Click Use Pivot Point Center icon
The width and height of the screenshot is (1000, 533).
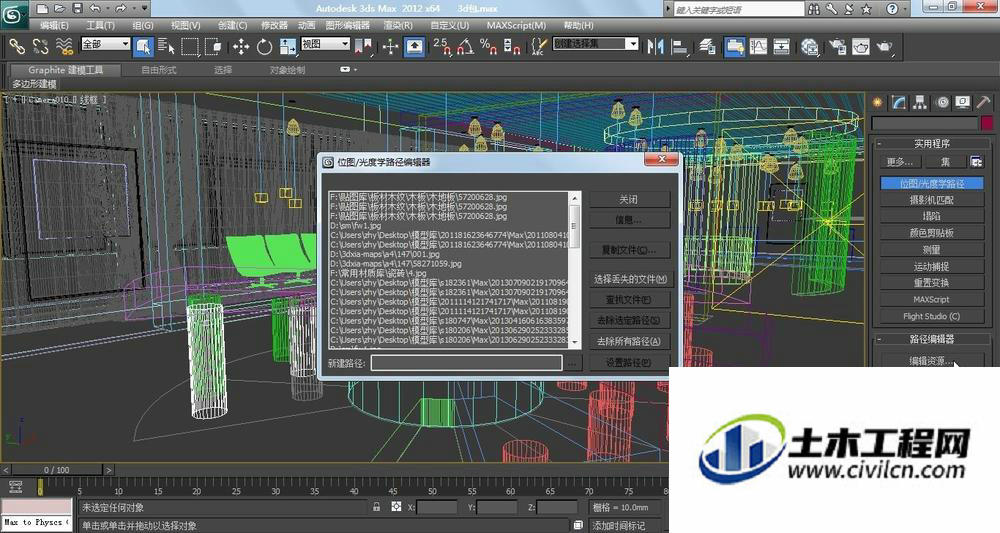363,47
